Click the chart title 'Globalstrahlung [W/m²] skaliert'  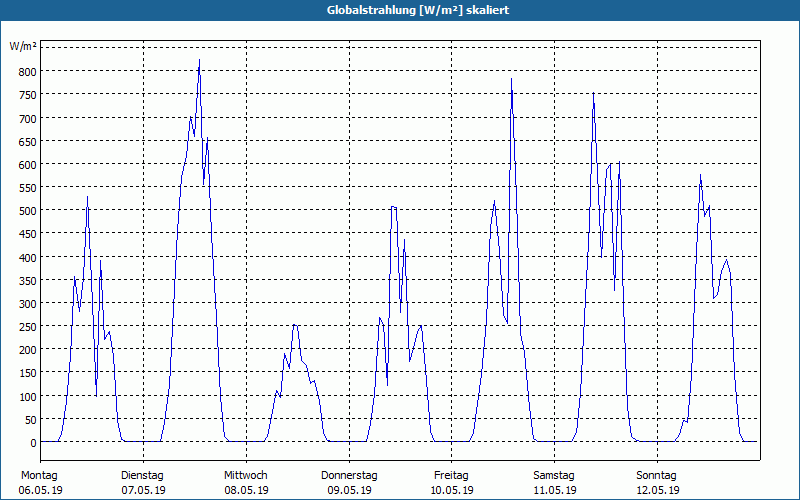click(x=418, y=10)
